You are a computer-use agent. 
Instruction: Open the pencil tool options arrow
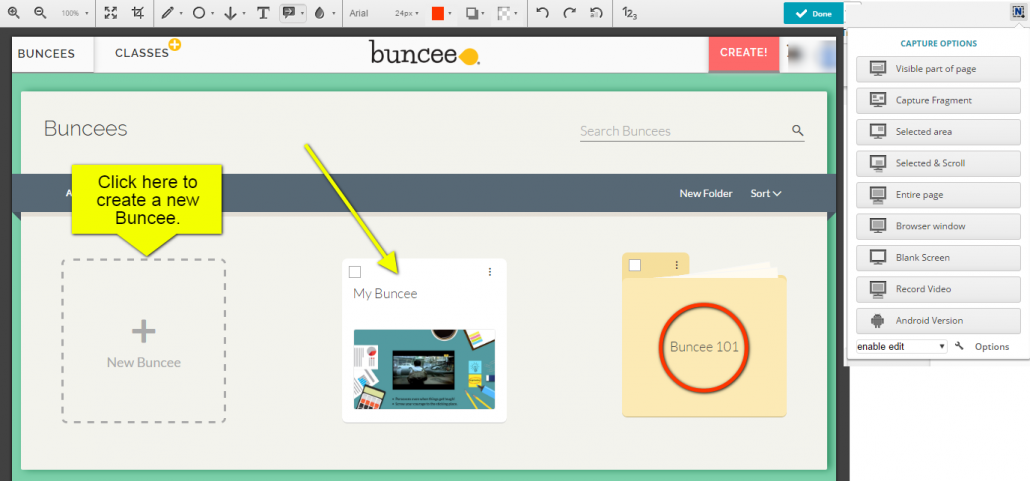(181, 14)
